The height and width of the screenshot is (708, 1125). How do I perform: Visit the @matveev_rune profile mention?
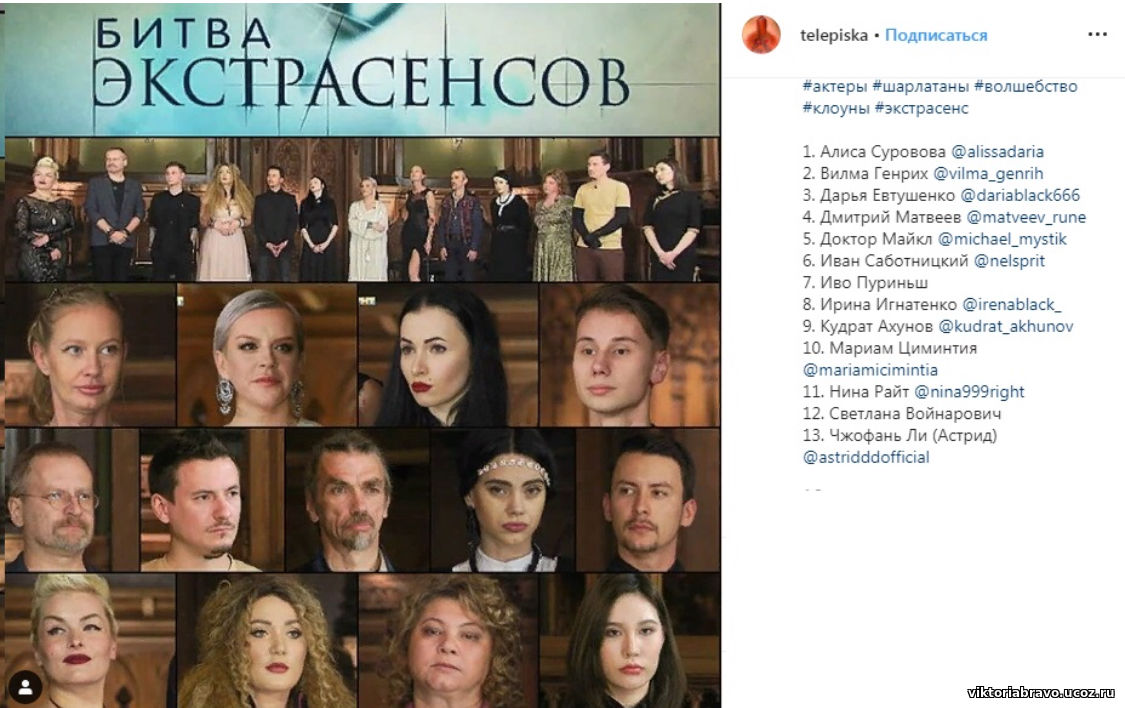(x=1026, y=217)
